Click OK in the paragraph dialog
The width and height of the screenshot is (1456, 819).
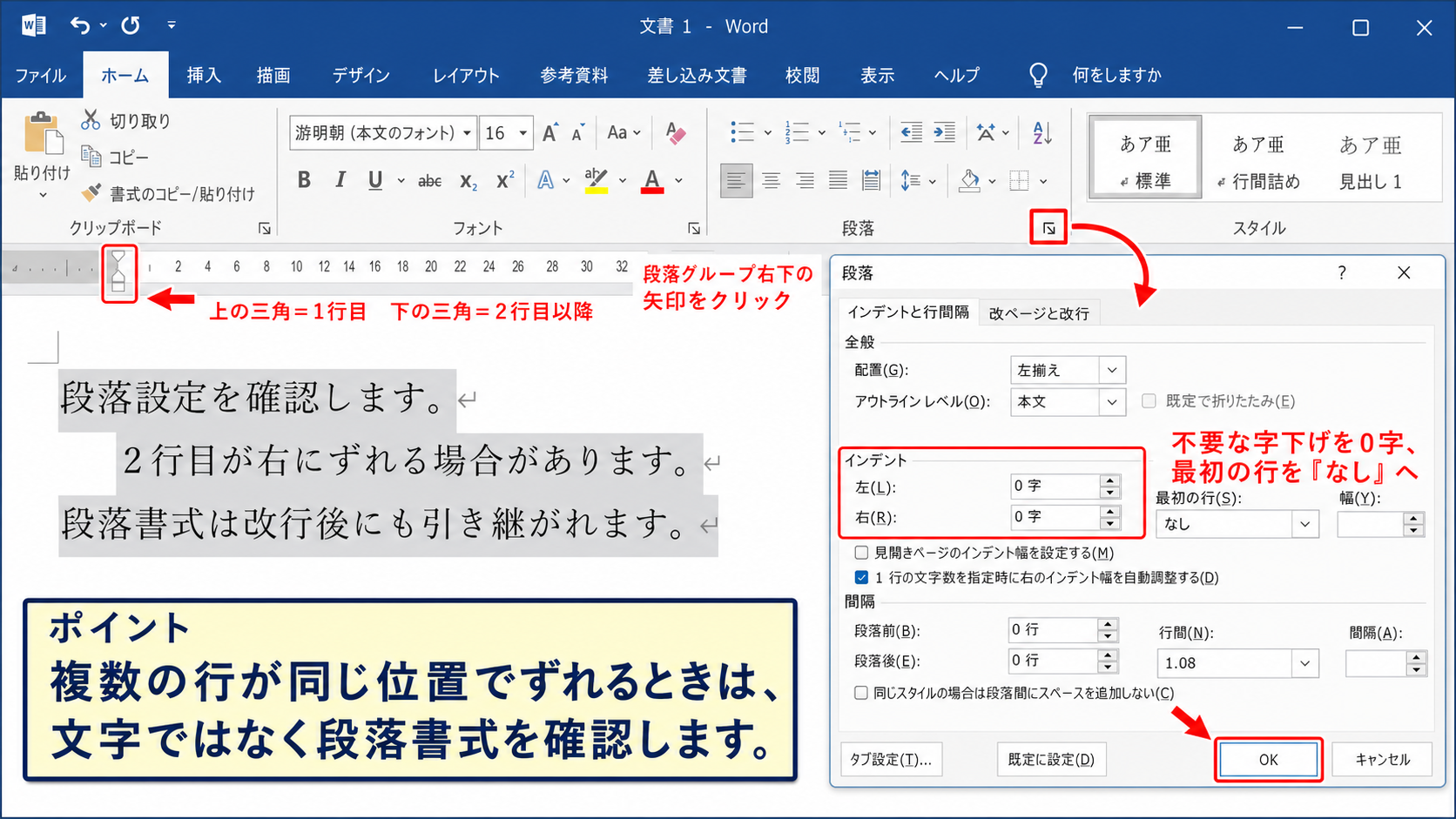[x=1268, y=760]
